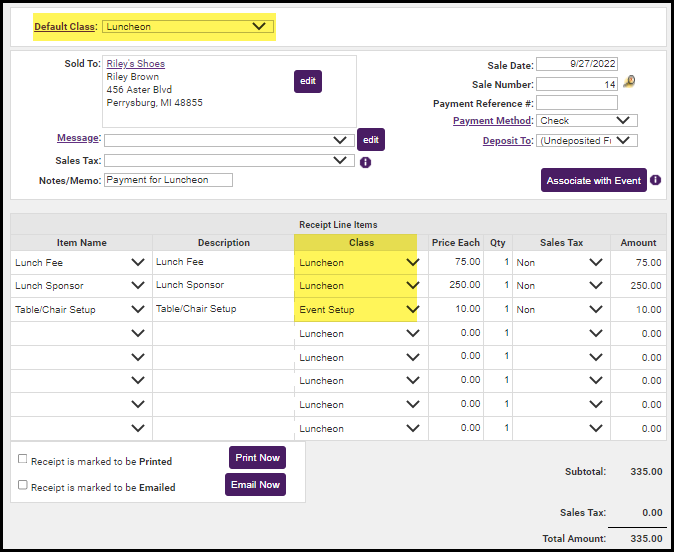This screenshot has width=674, height=552.
Task: Open the Deposit To dropdown
Action: point(586,141)
